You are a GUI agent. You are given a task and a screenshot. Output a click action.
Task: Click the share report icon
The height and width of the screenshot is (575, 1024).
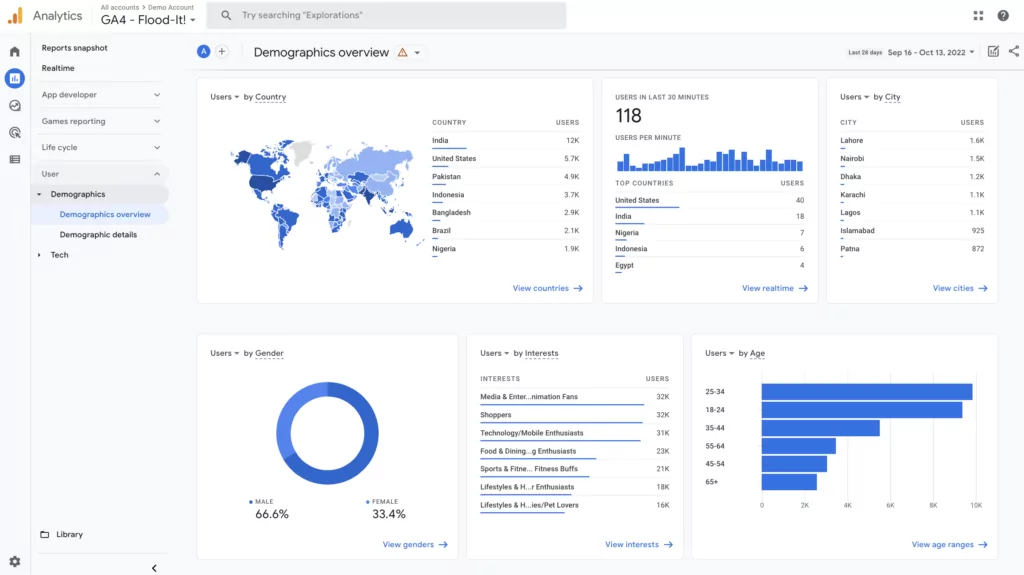click(x=1013, y=52)
